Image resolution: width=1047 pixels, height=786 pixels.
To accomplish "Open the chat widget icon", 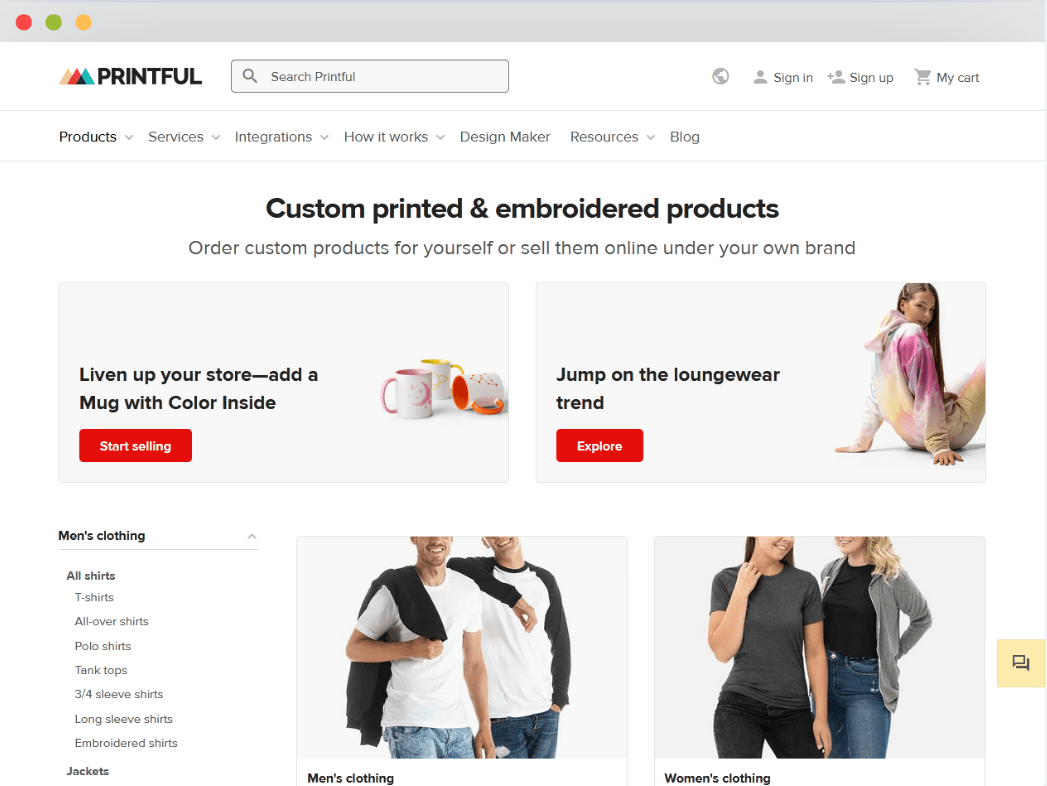I will [1020, 662].
